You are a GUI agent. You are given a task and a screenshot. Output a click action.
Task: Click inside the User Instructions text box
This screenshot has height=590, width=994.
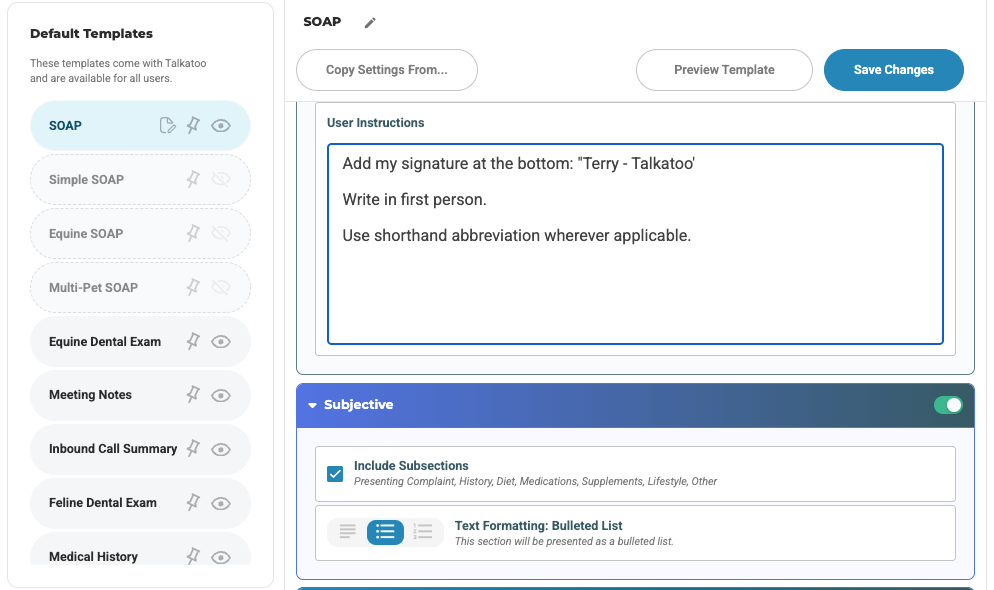tap(635, 244)
